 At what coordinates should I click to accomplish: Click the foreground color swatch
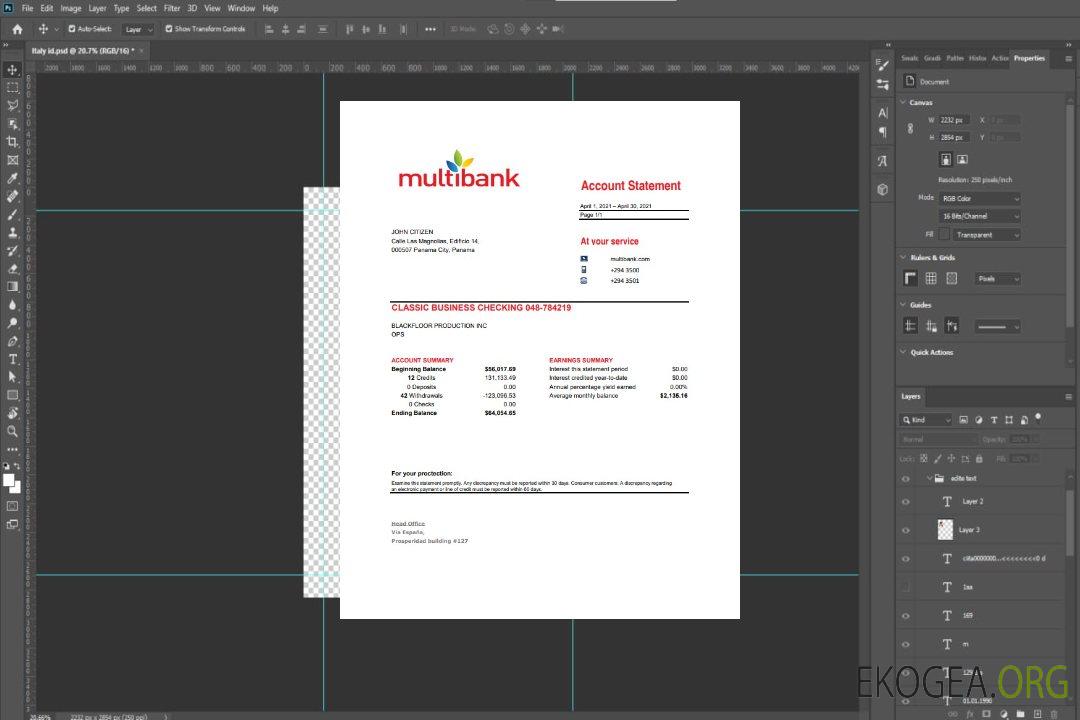pos(9,480)
